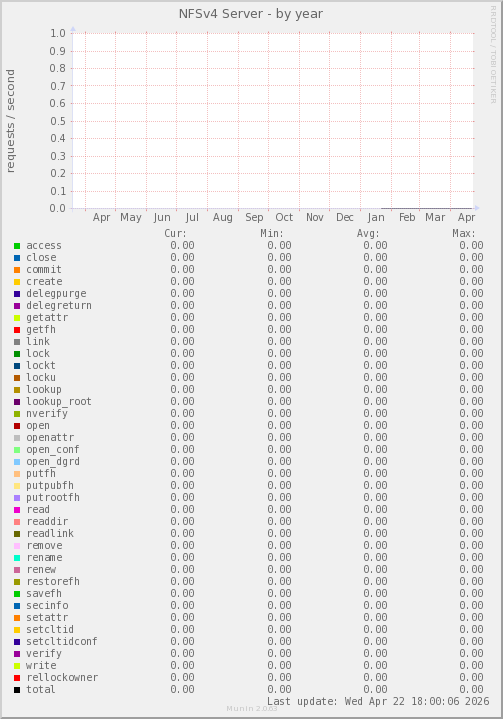Image resolution: width=503 pixels, height=719 pixels.
Task: Select the 'nverify' legend label
Action: 47,413
